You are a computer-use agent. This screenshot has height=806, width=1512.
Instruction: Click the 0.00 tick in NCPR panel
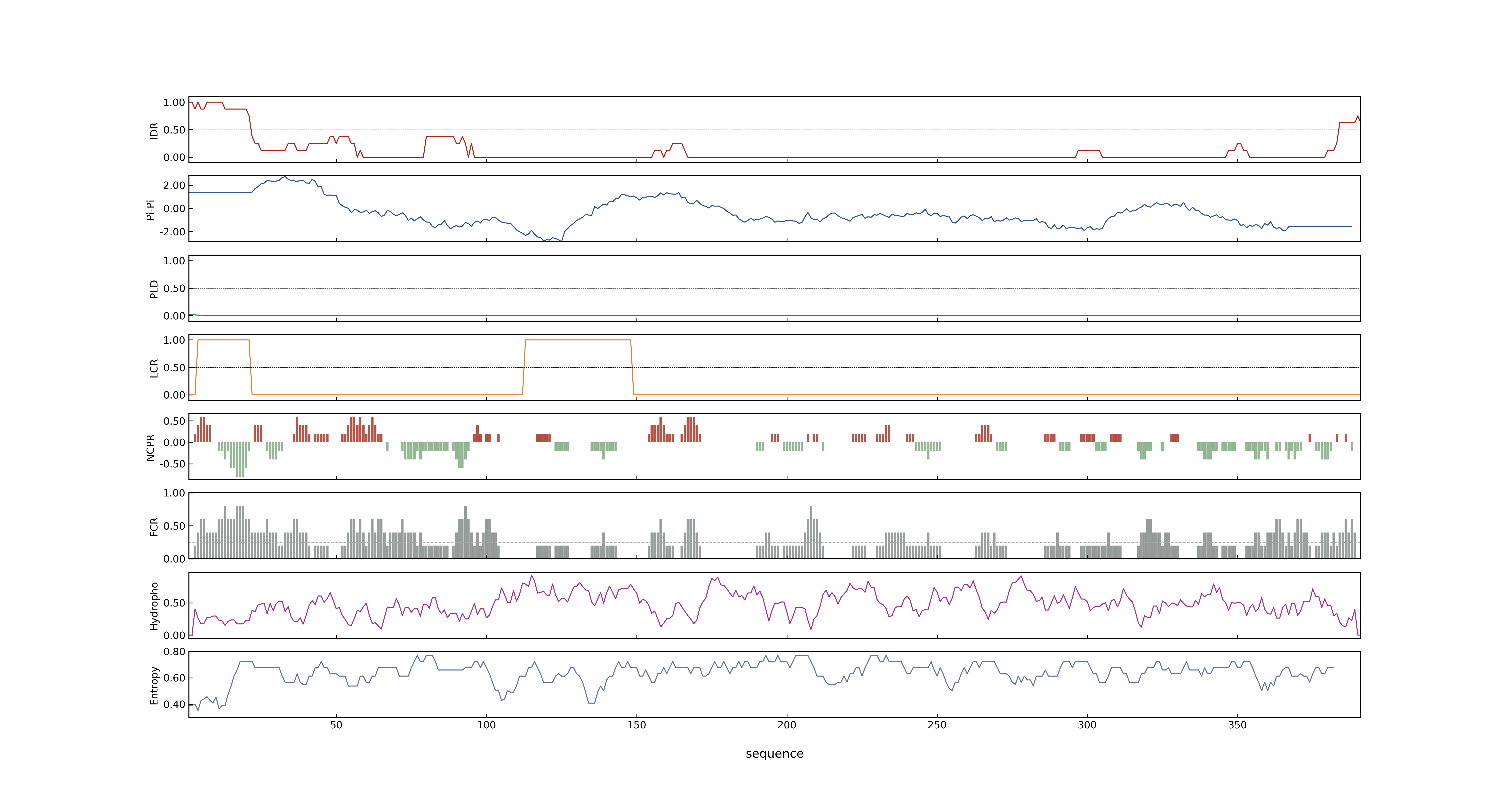click(x=174, y=443)
